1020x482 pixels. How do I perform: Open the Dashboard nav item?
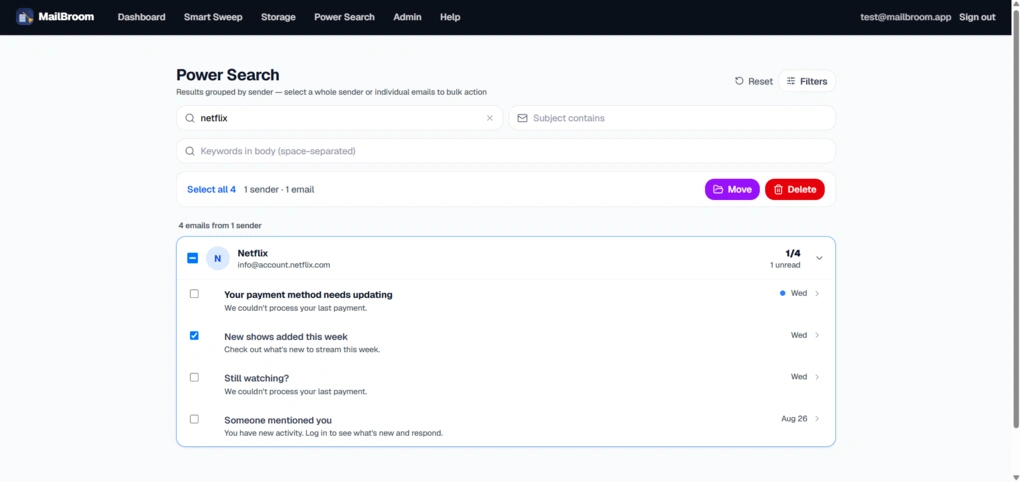point(141,17)
